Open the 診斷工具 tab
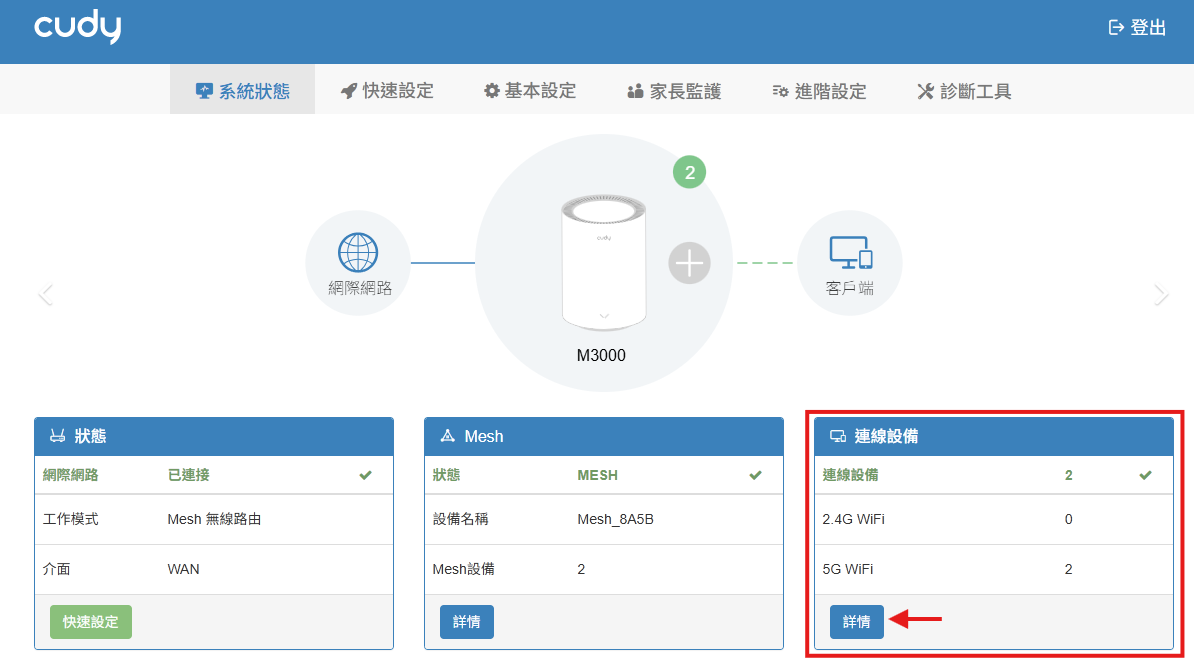 pyautogui.click(x=964, y=91)
